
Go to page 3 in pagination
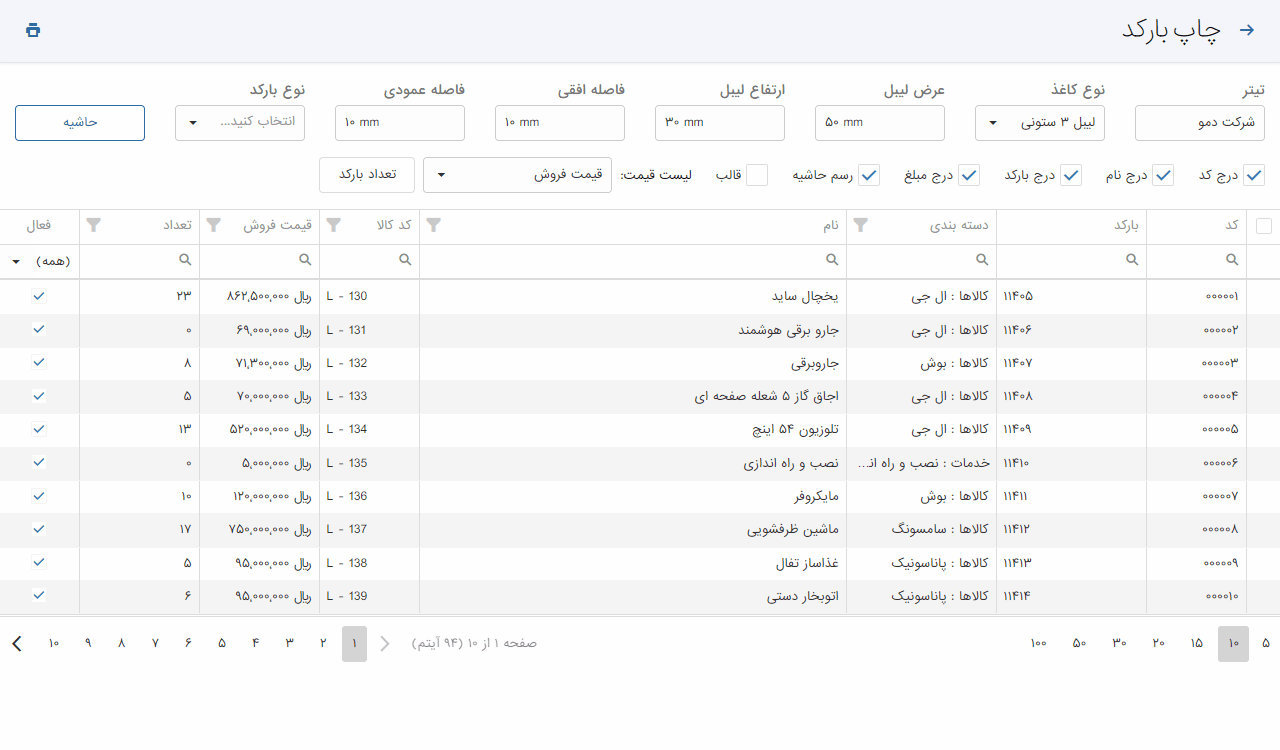[x=289, y=643]
